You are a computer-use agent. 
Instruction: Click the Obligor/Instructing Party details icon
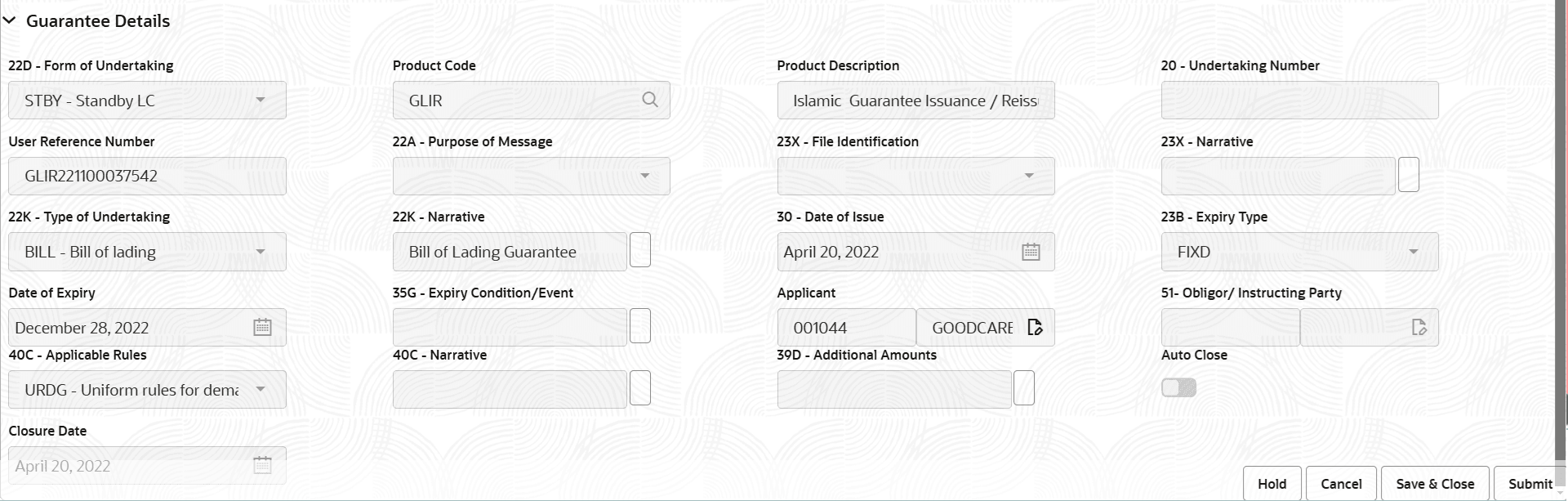1419,328
